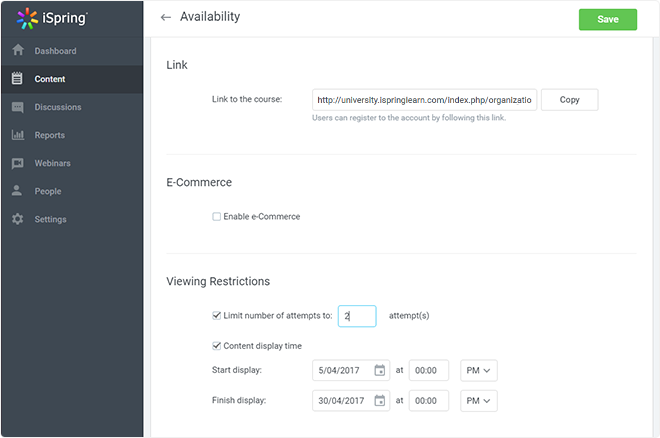
Task: Click the attempts number input field
Action: [357, 316]
